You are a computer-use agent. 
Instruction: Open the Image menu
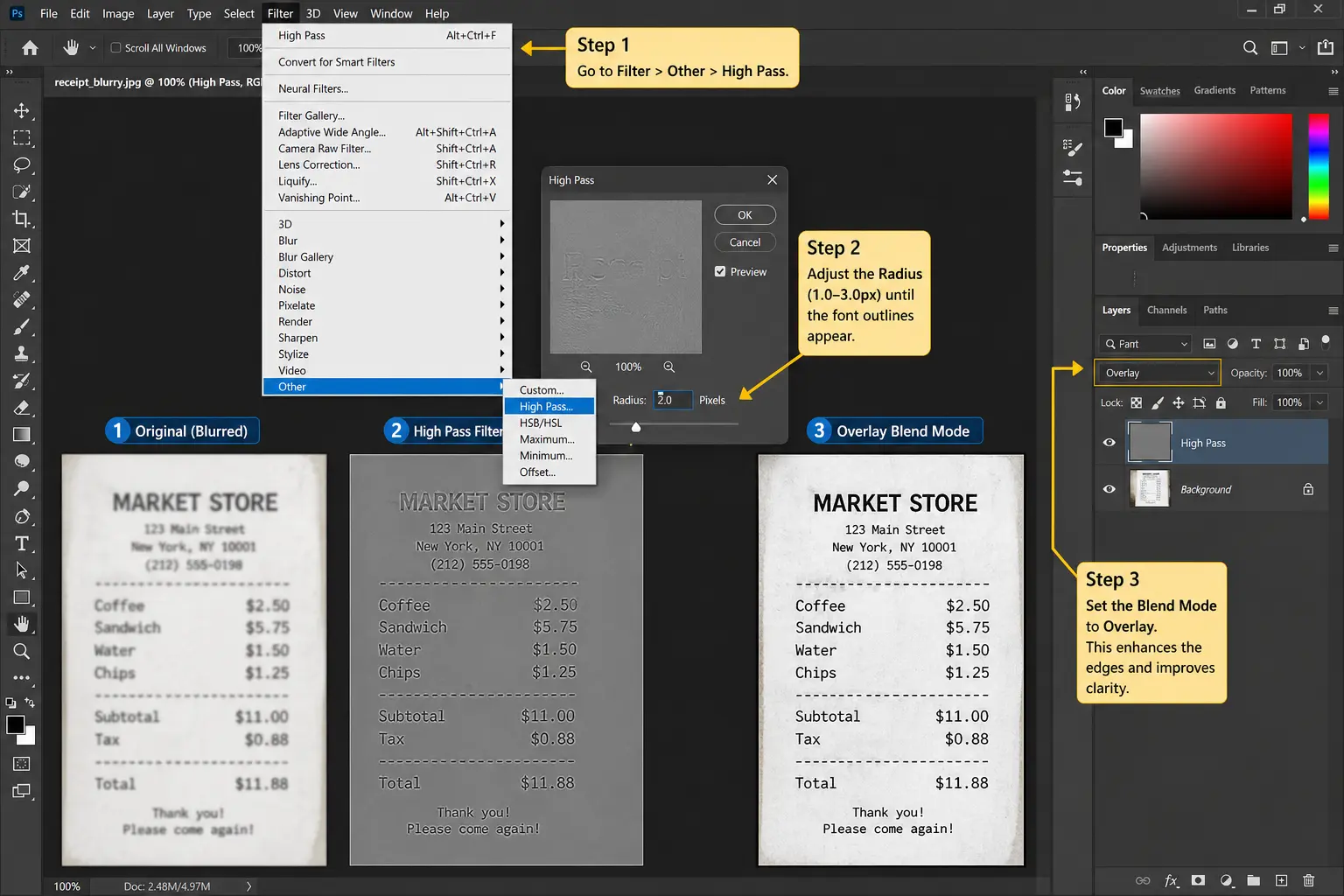118,13
